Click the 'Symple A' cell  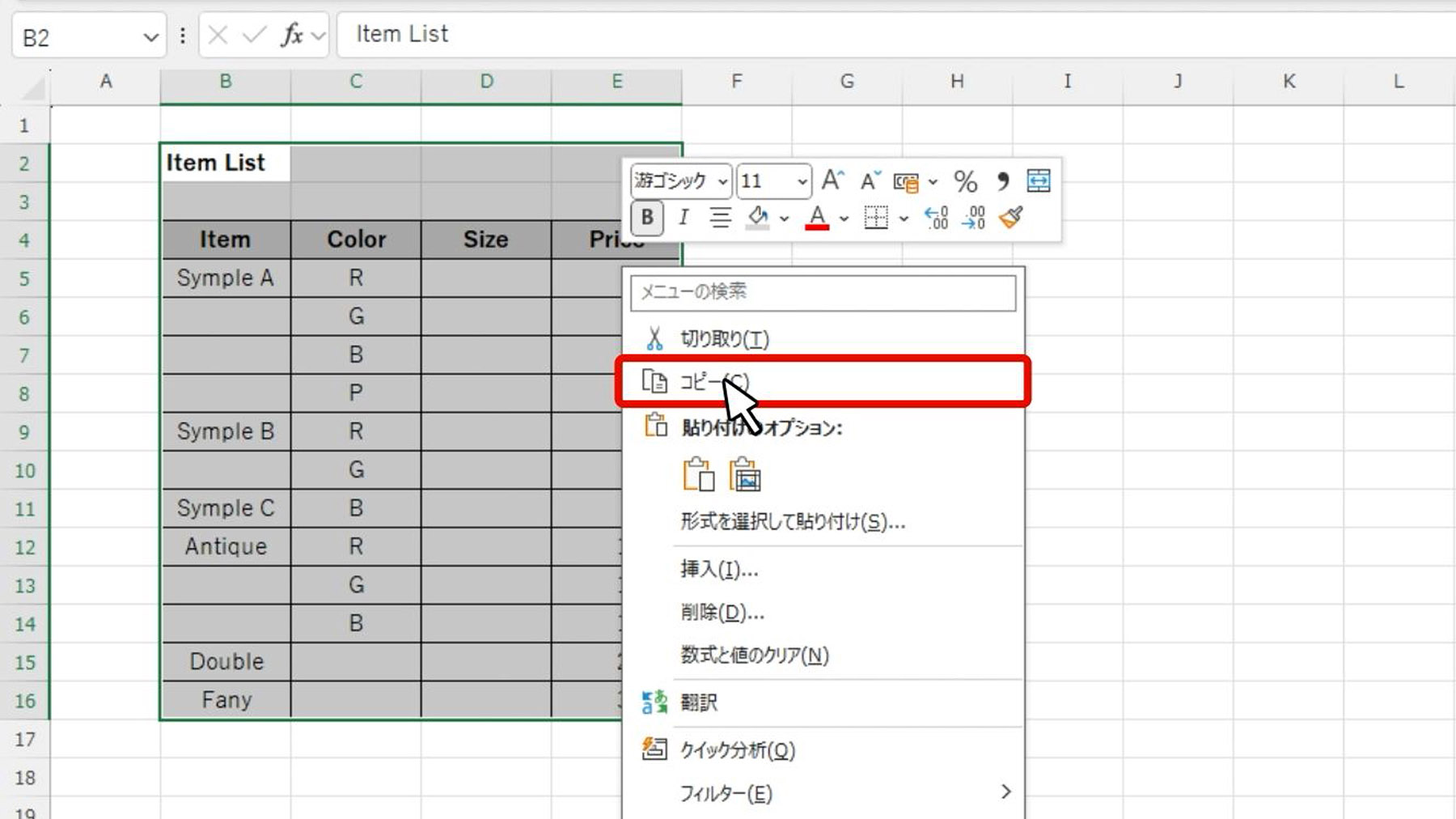click(x=226, y=278)
